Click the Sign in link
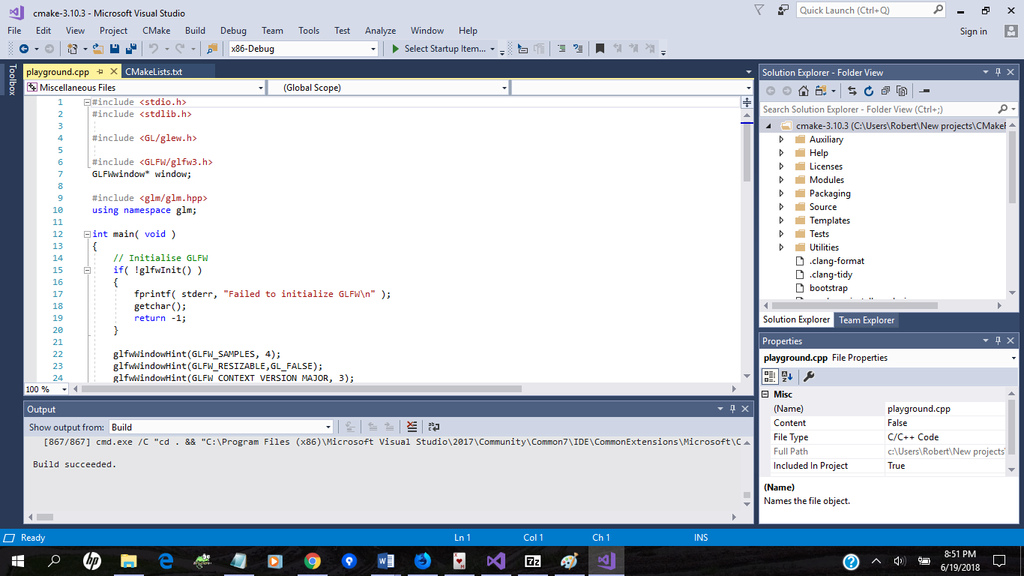The width and height of the screenshot is (1024, 576). coord(973,31)
